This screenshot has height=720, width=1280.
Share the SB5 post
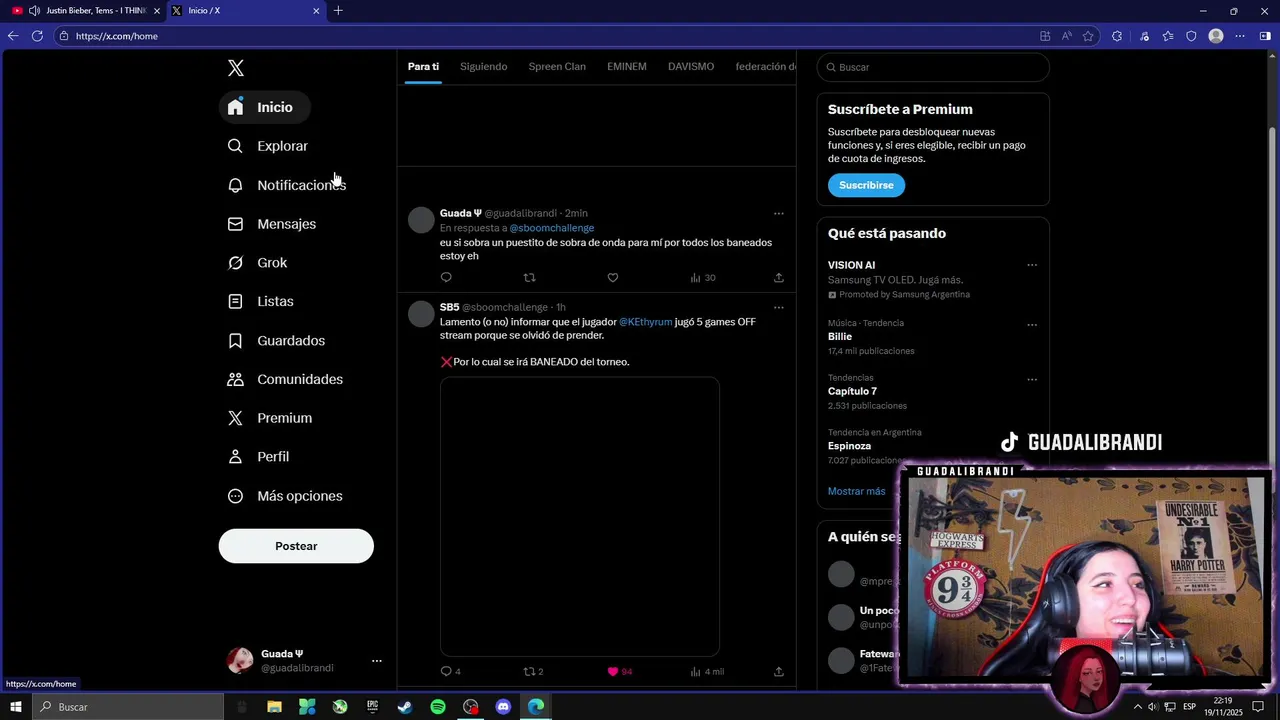coord(779,671)
